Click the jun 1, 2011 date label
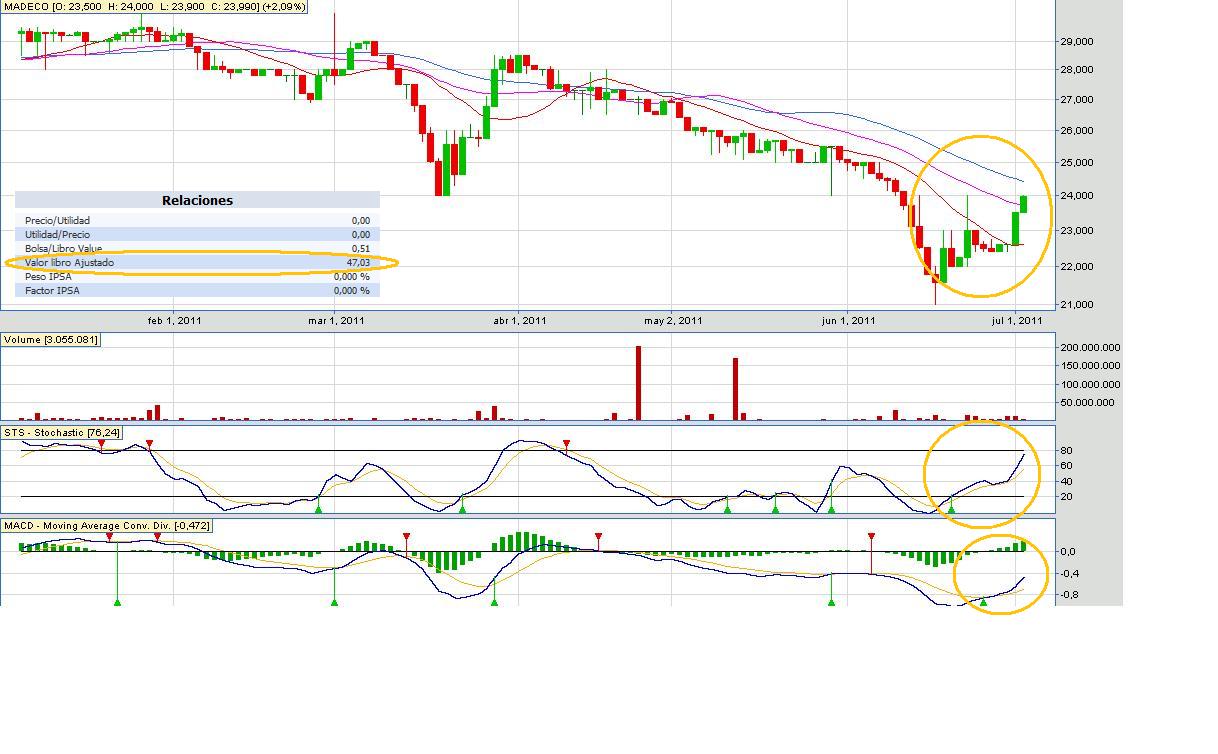This screenshot has height=754, width=1218. tap(849, 321)
